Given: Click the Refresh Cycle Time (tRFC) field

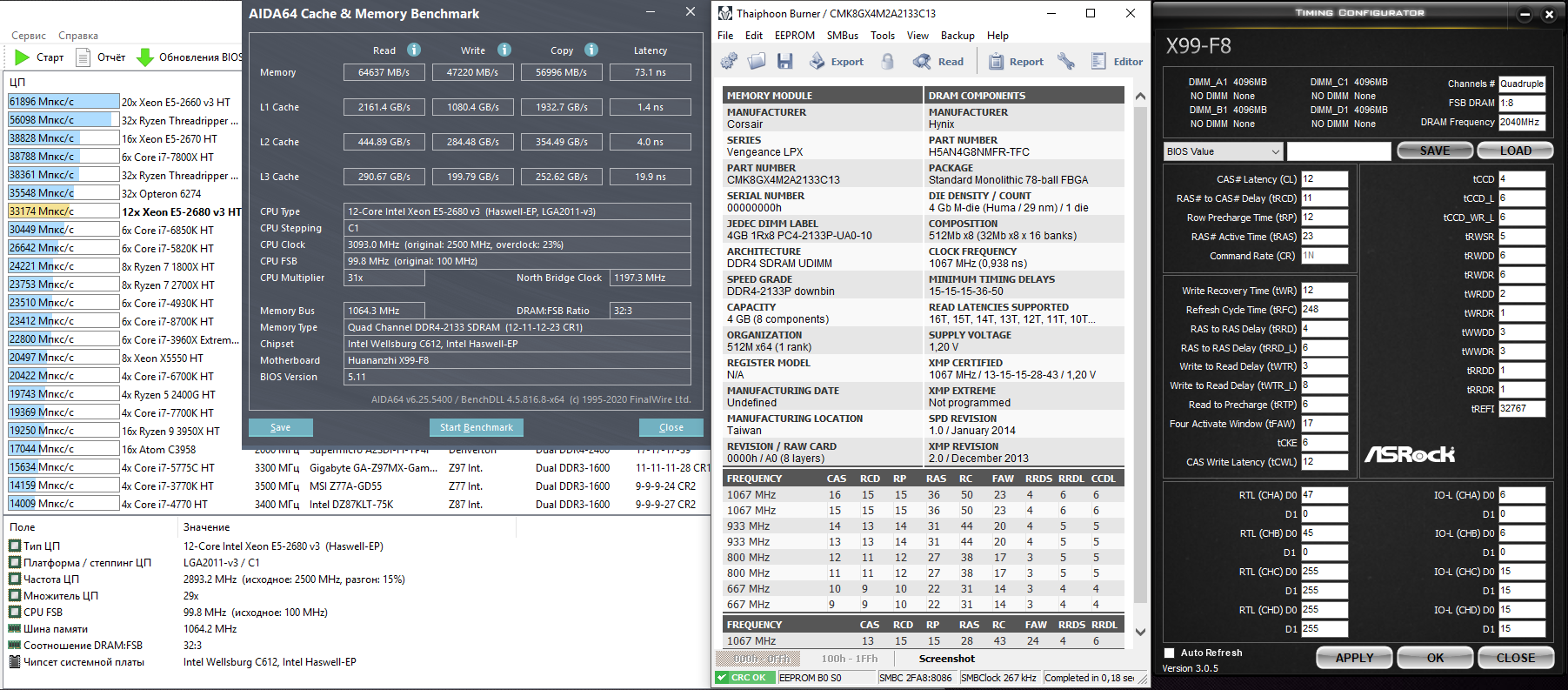Looking at the screenshot, I should point(1324,310).
